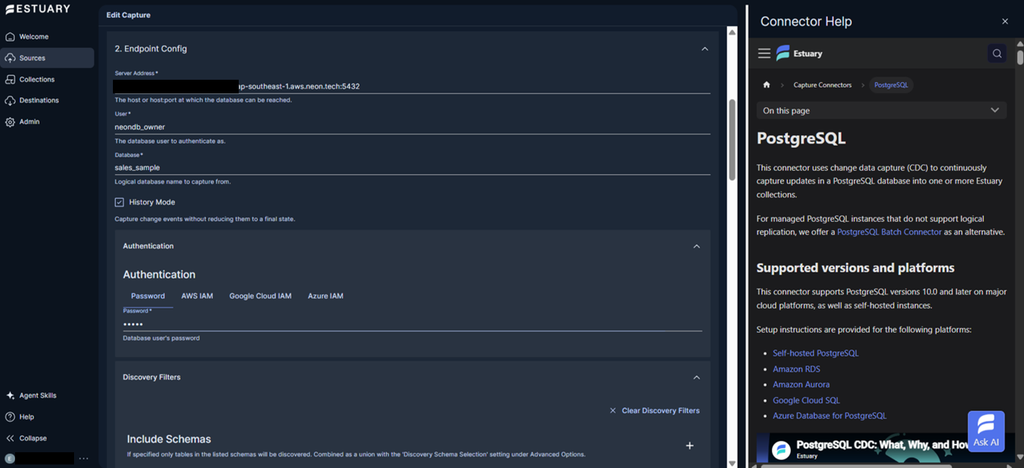Open the Amazon Aurora link
Image resolution: width=1024 pixels, height=468 pixels.
(801, 384)
